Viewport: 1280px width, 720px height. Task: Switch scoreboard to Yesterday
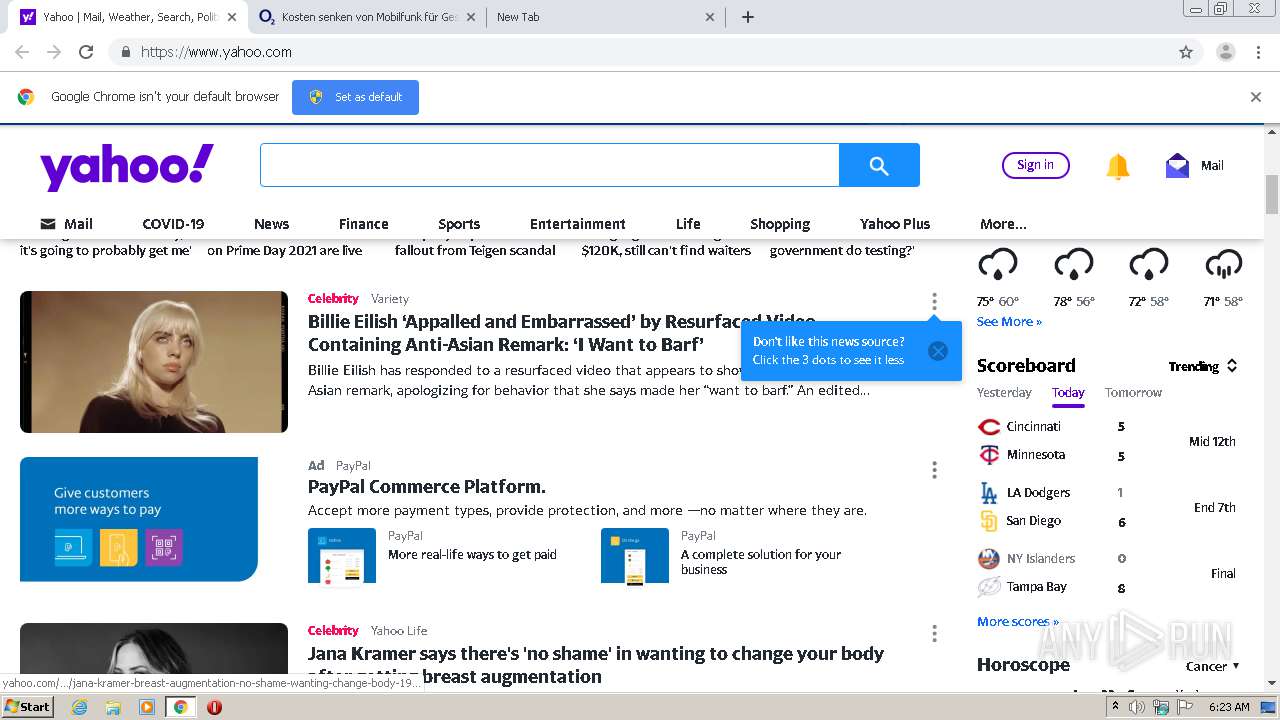click(x=1004, y=393)
